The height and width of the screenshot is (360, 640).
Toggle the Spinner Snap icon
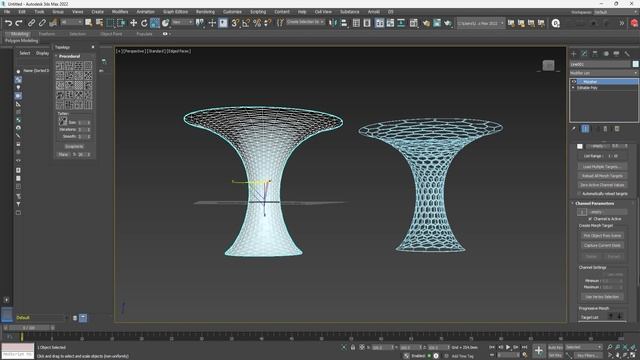268,23
